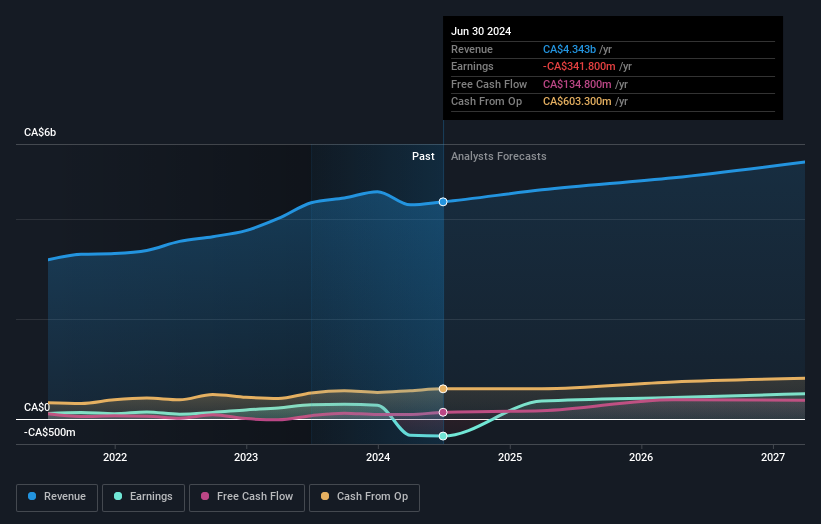Select the teal Earnings data point marker

coord(443,436)
